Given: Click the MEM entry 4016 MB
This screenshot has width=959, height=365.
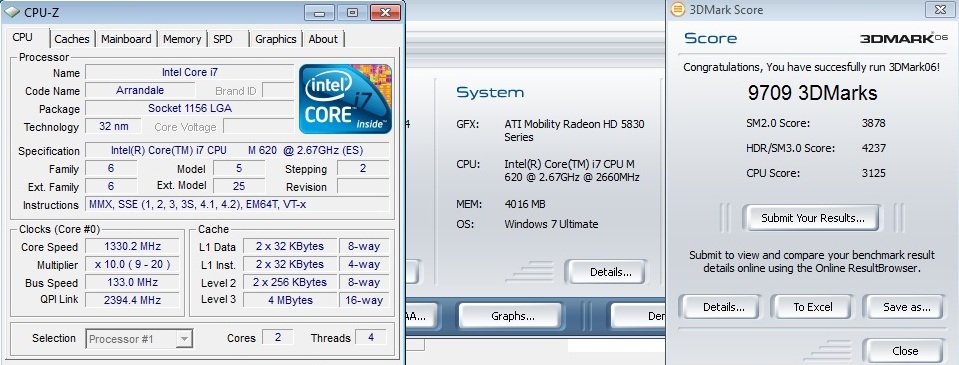Looking at the screenshot, I should pos(525,204).
